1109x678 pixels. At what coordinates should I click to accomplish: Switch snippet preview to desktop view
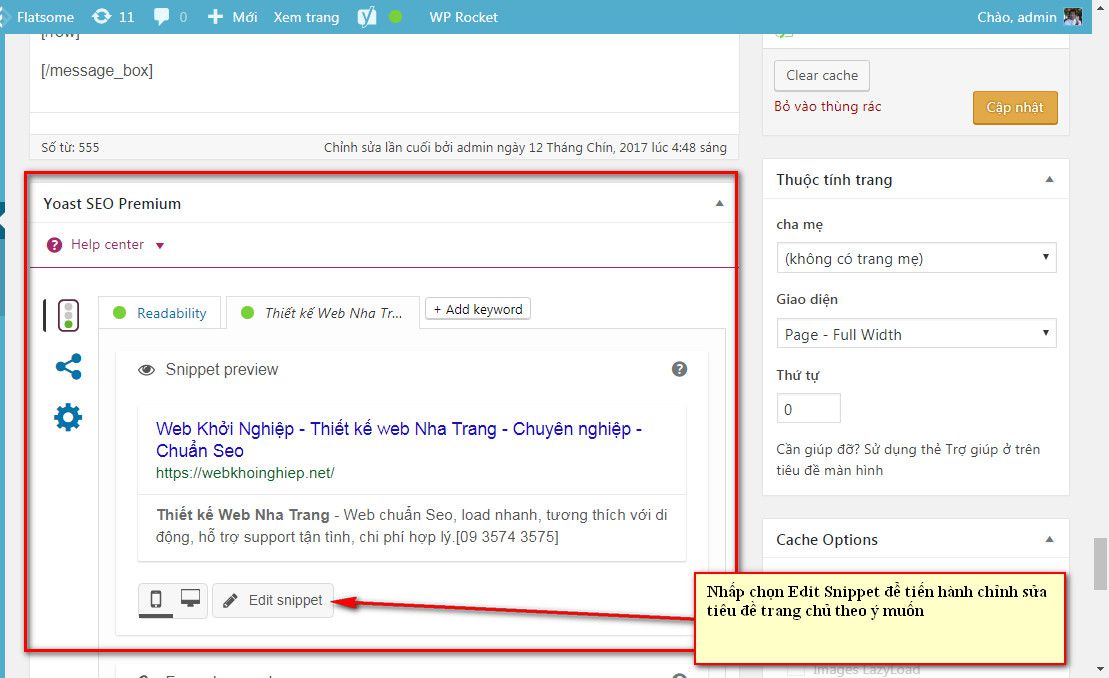[x=190, y=599]
